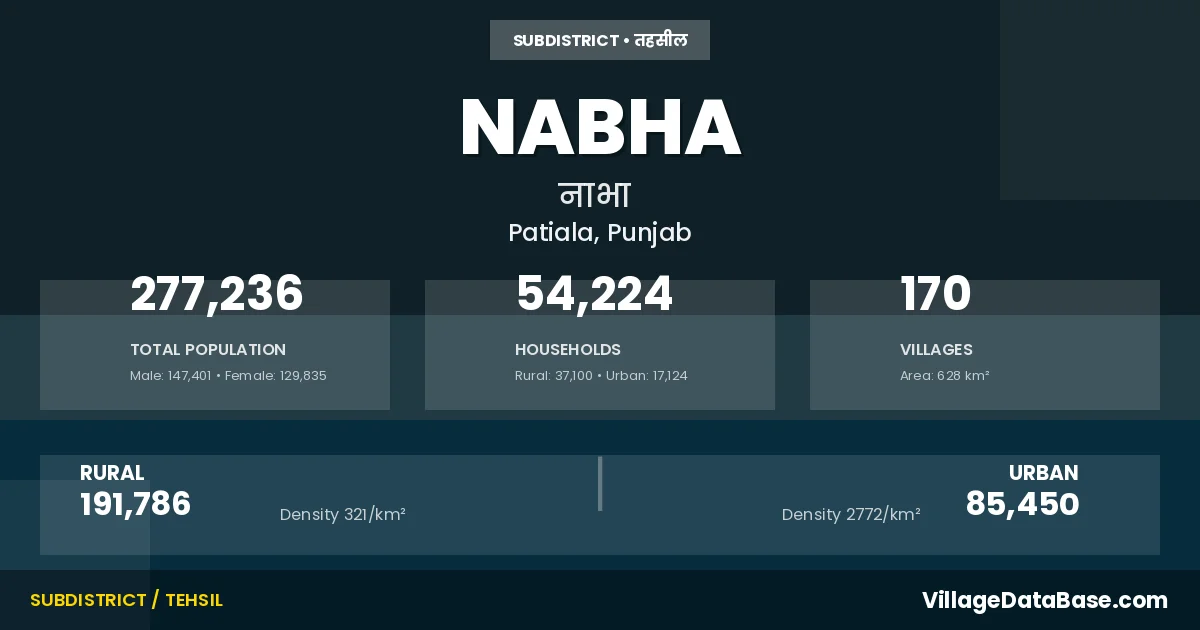Click the RURAL heading
Image resolution: width=1200 pixels, height=630 pixels.
click(x=112, y=473)
